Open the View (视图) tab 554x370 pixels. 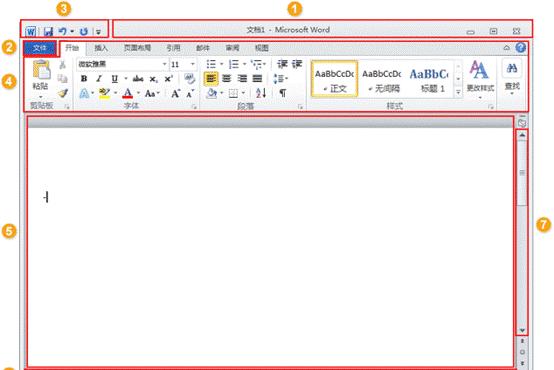pos(262,48)
